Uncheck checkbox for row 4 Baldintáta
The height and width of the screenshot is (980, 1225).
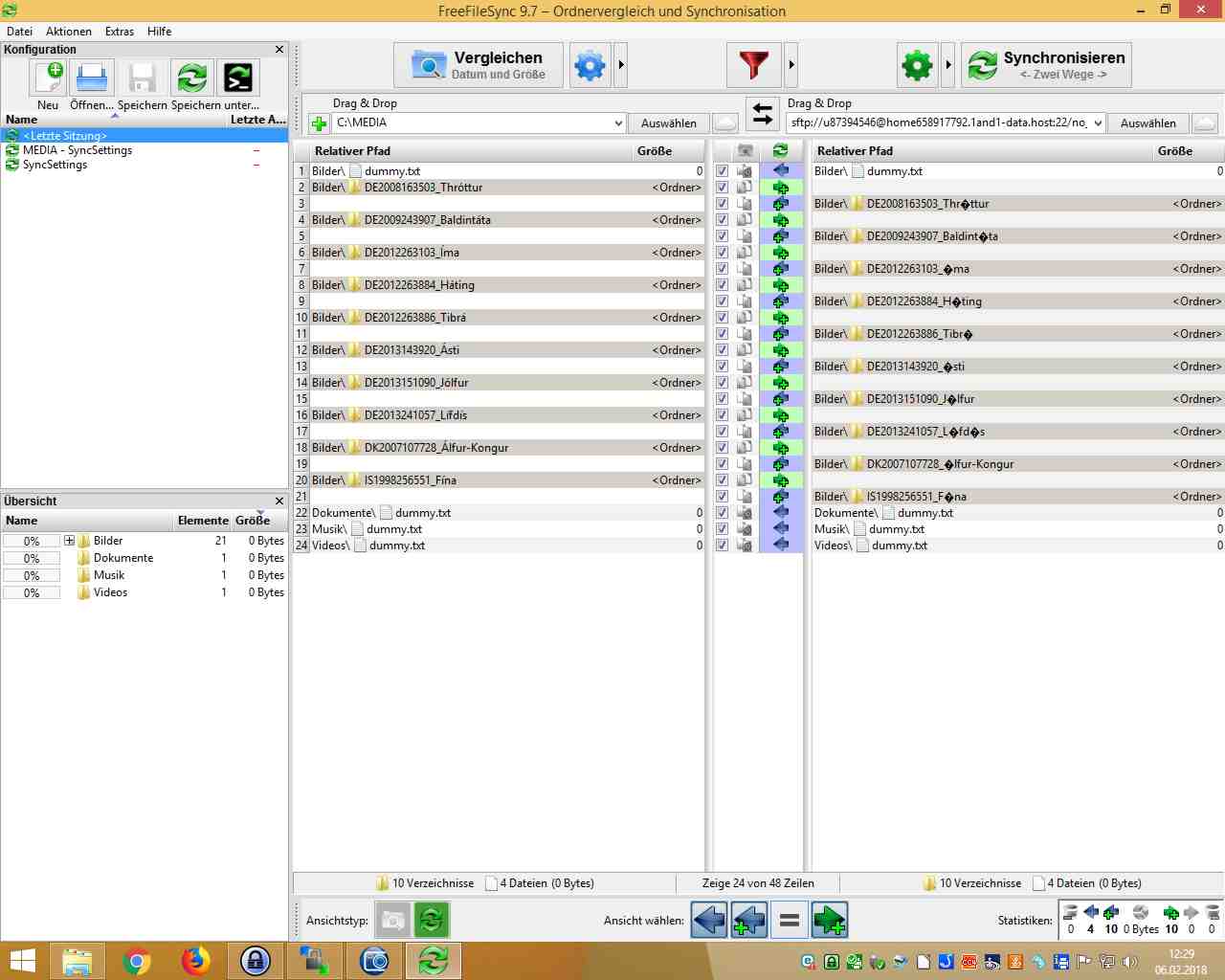tap(723, 220)
